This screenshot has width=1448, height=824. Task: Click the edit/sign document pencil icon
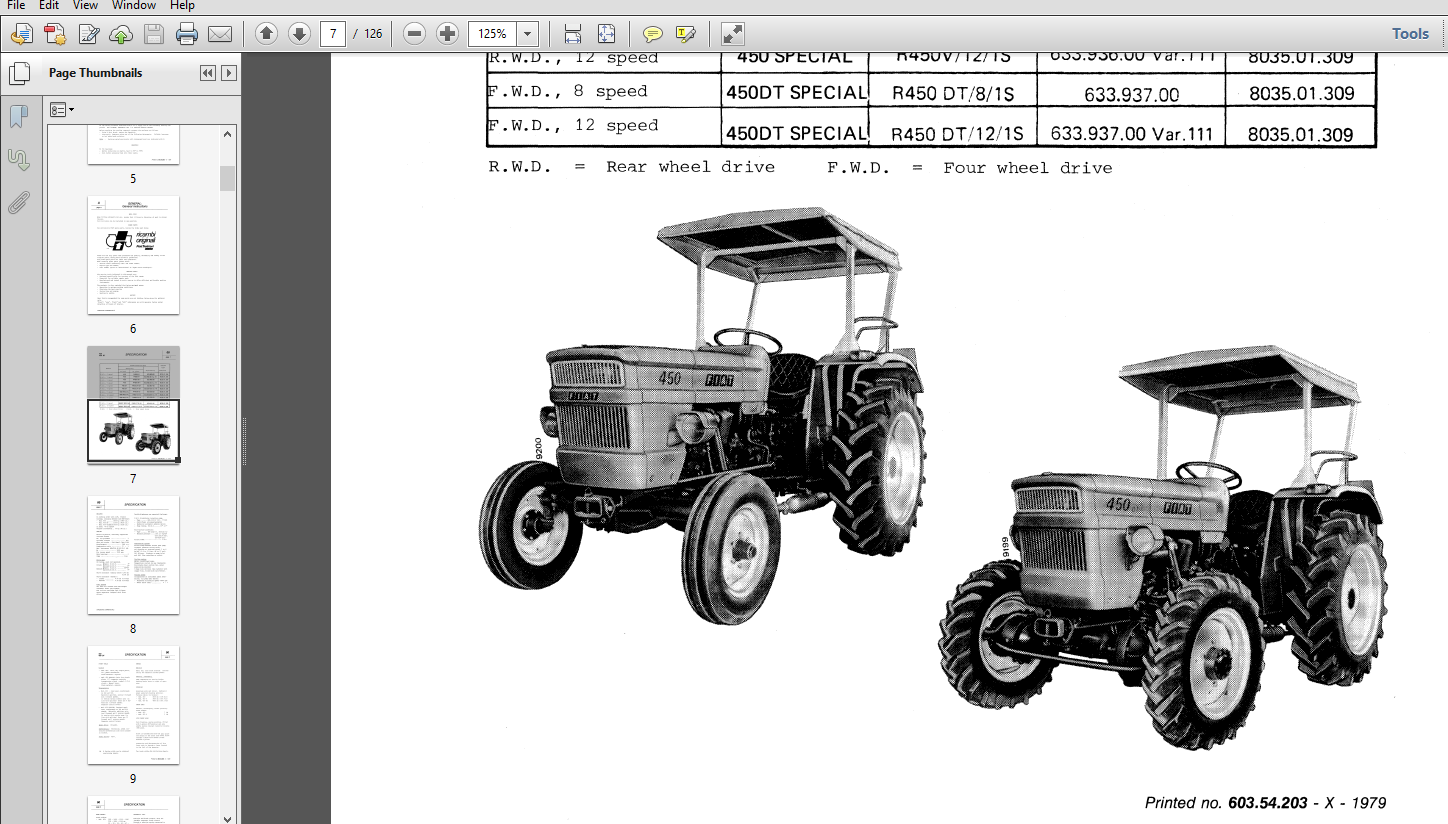coord(88,34)
